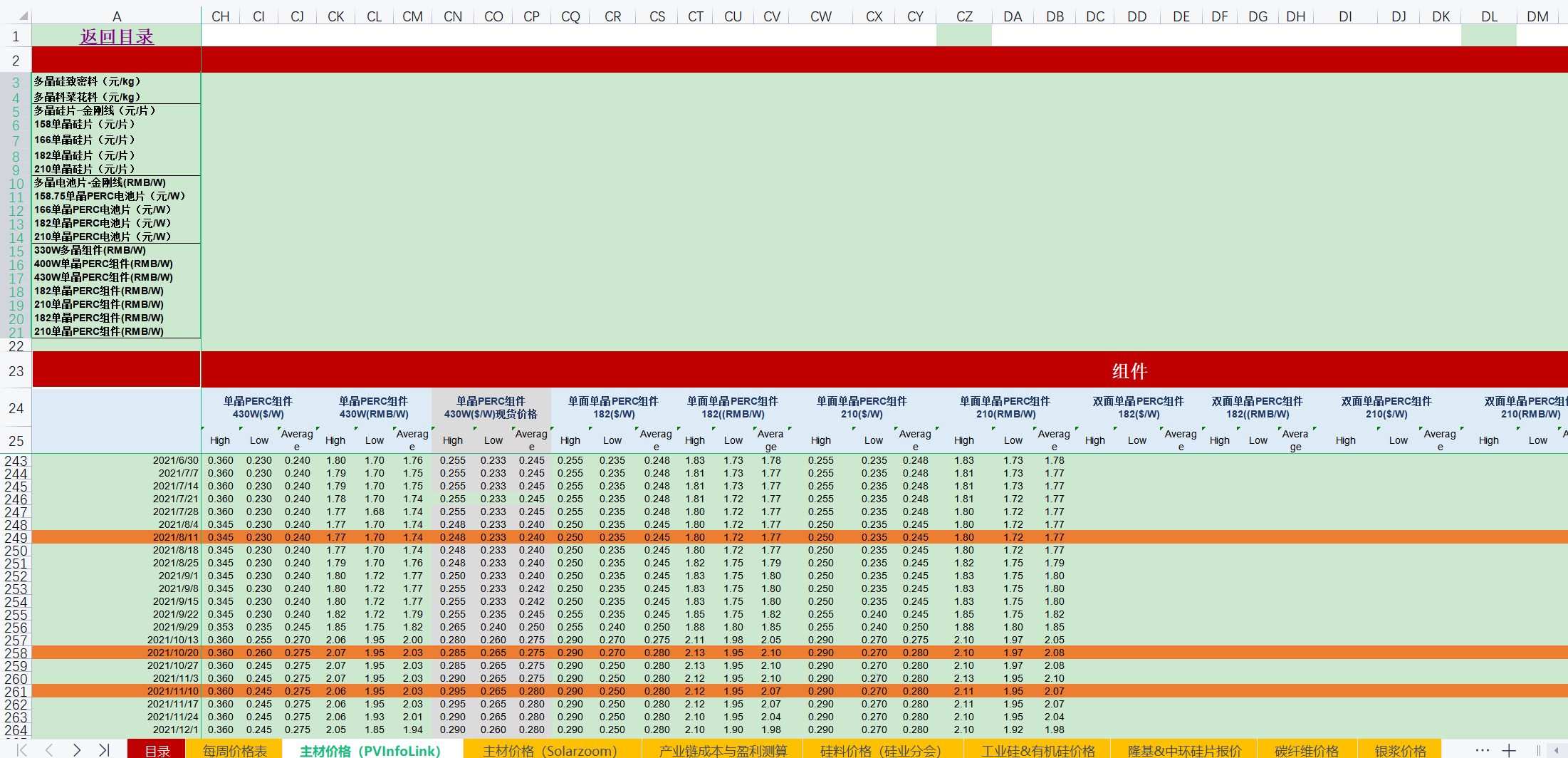Click value 0.353 in the 2021/9/29 row
This screenshot has width=1568, height=758.
221,627
